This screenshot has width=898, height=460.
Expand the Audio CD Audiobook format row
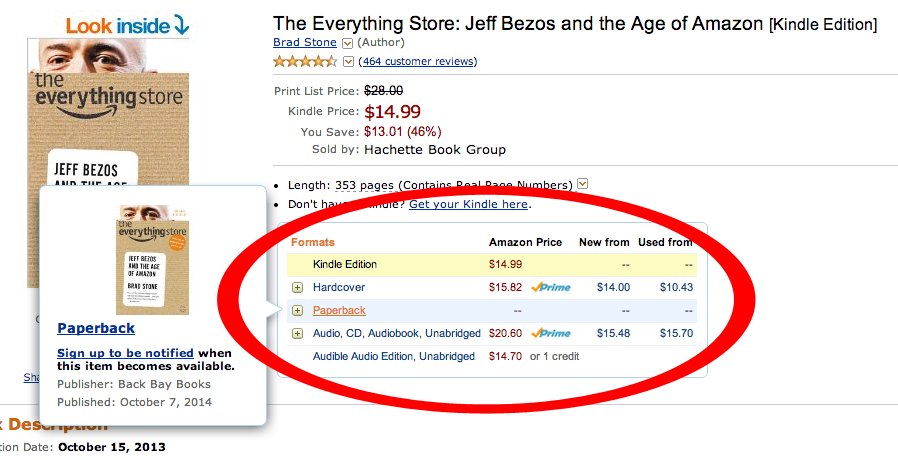click(x=297, y=333)
